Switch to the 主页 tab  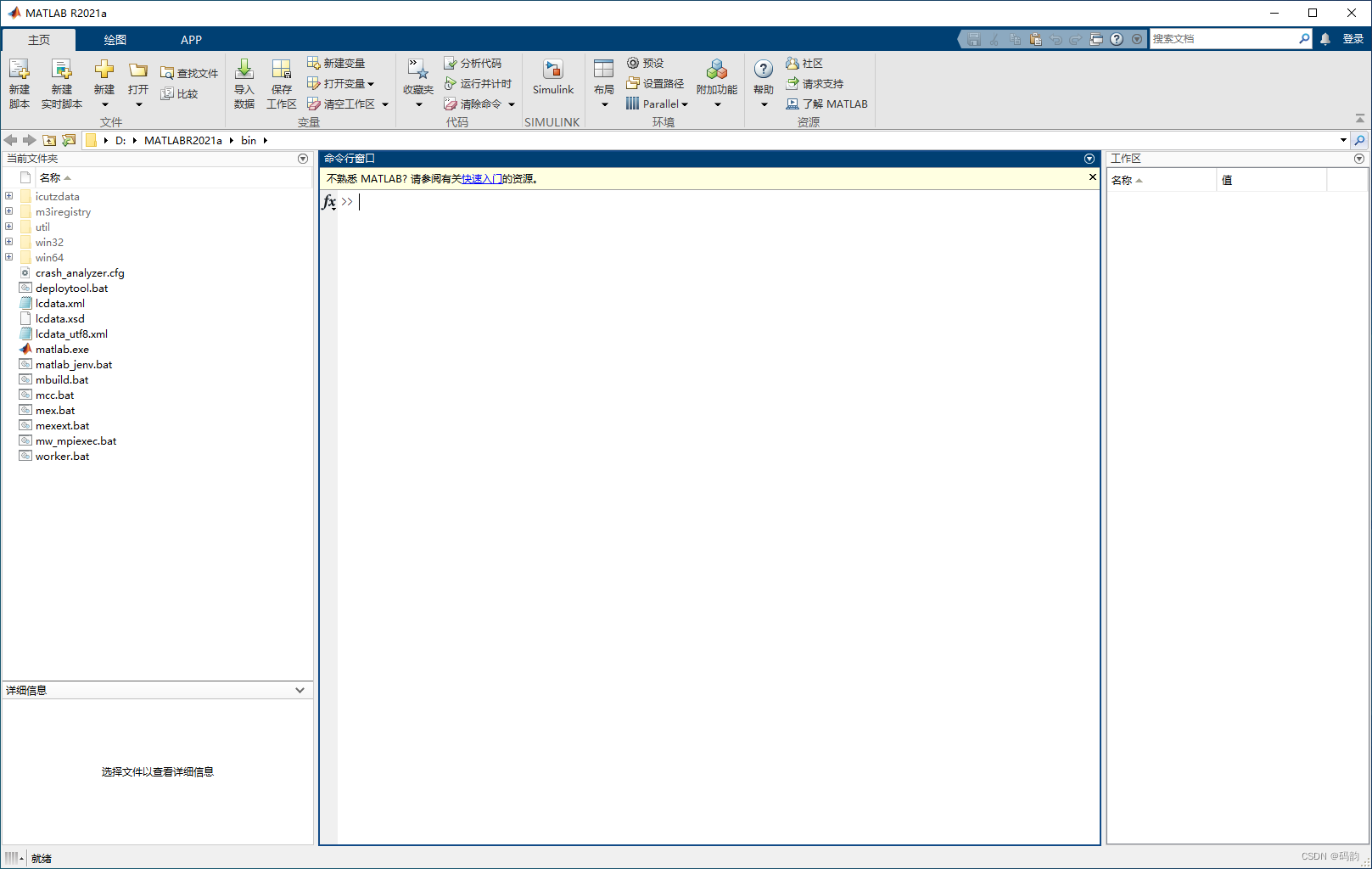point(39,40)
